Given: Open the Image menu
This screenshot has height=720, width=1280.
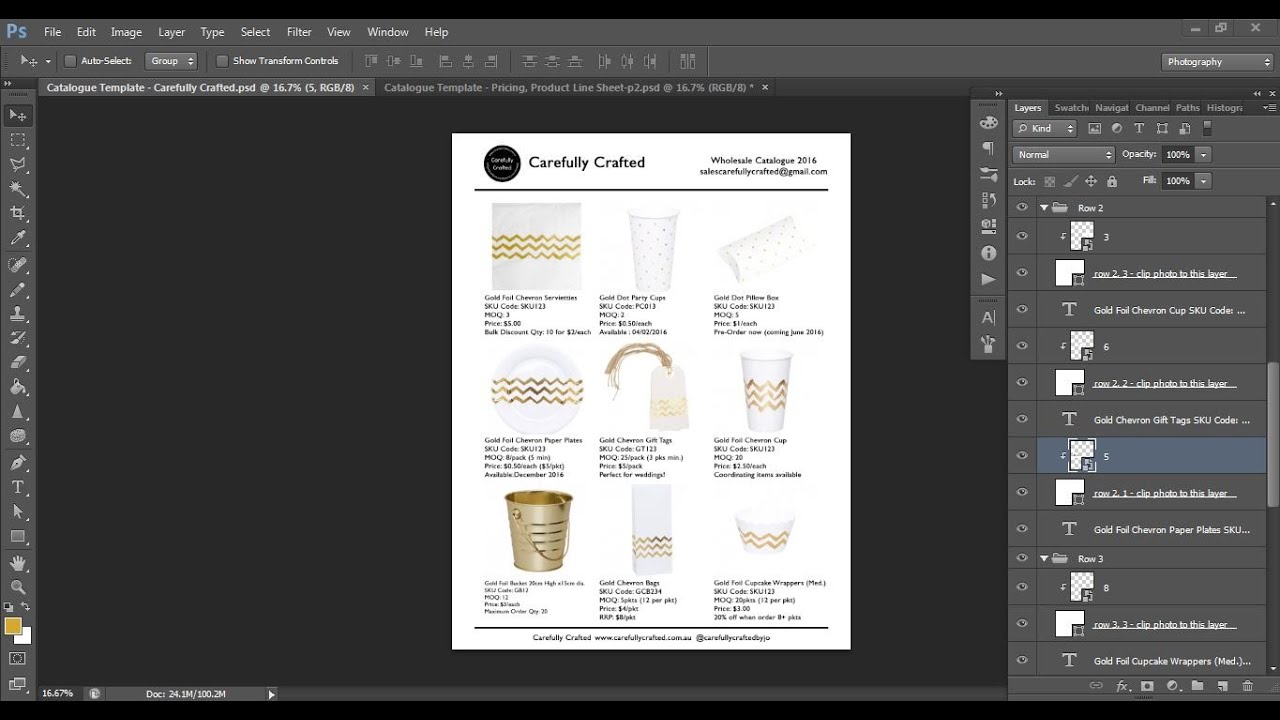Looking at the screenshot, I should [126, 32].
